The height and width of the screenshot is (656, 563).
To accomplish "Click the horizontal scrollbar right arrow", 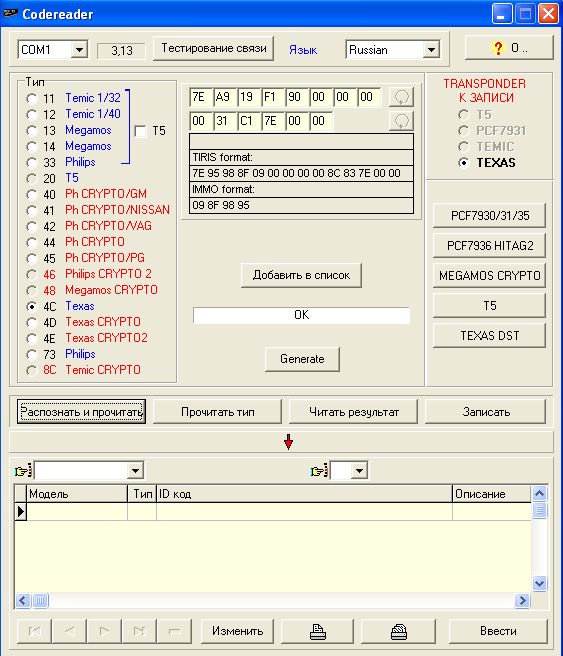I will click(x=522, y=601).
